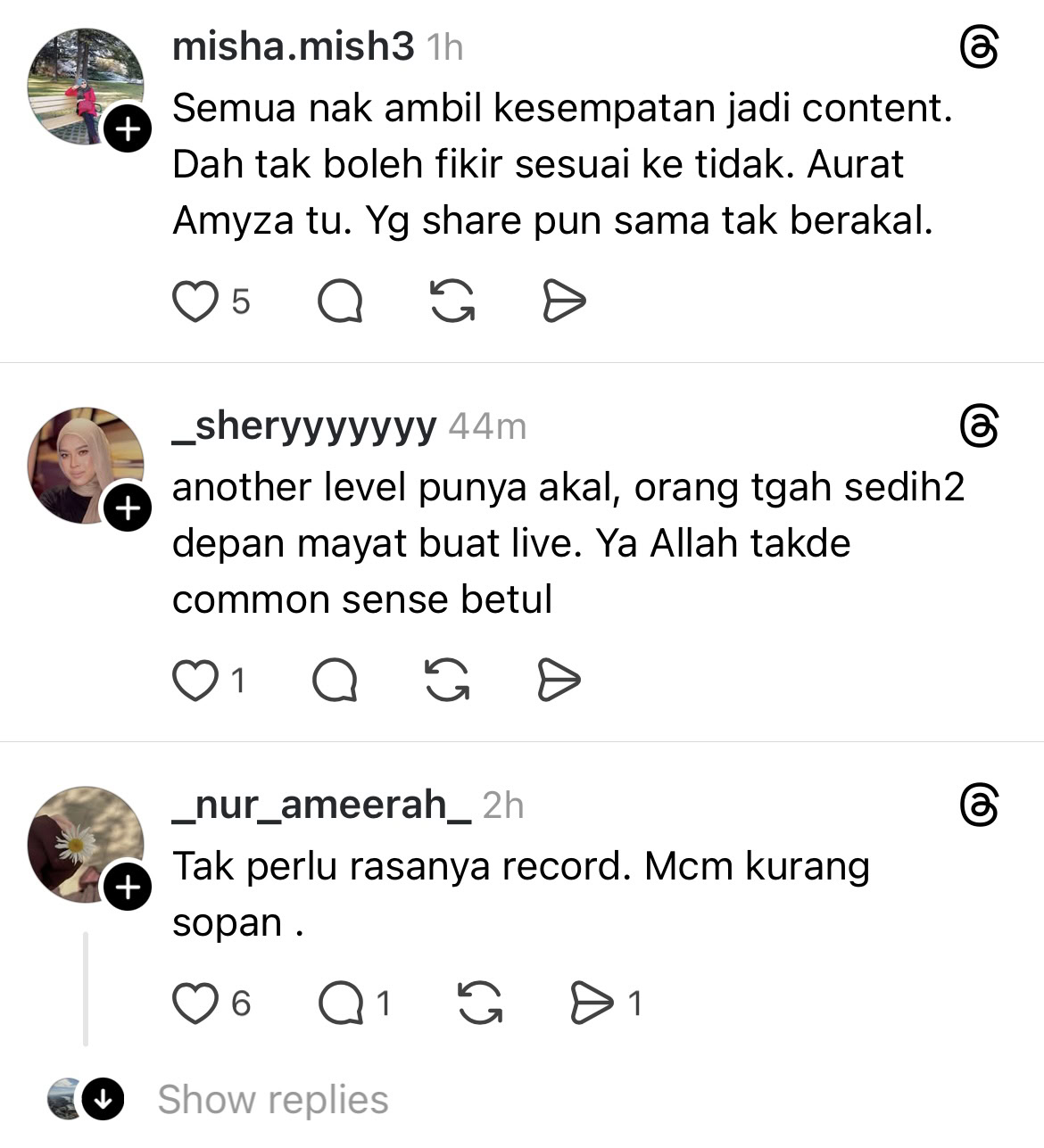Share _nur_ameerah_'s comment via send icon
The image size is (1044, 1148).
pos(592,1003)
